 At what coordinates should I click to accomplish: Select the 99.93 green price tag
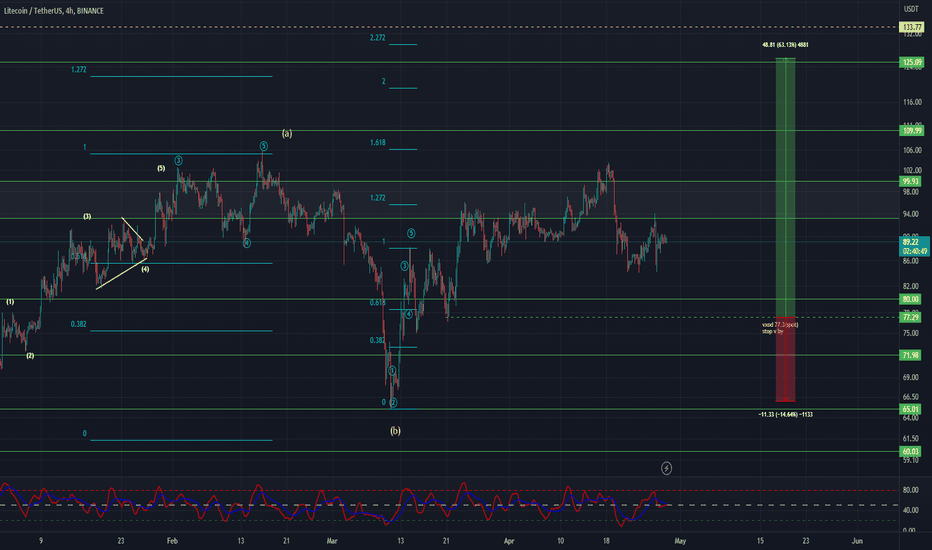pyautogui.click(x=911, y=181)
